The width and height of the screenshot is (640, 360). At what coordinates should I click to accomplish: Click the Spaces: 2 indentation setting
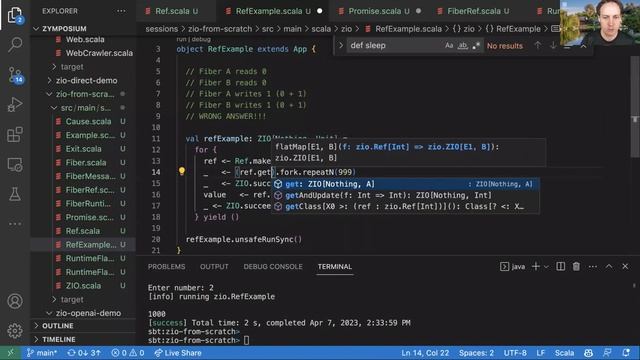click(476, 353)
